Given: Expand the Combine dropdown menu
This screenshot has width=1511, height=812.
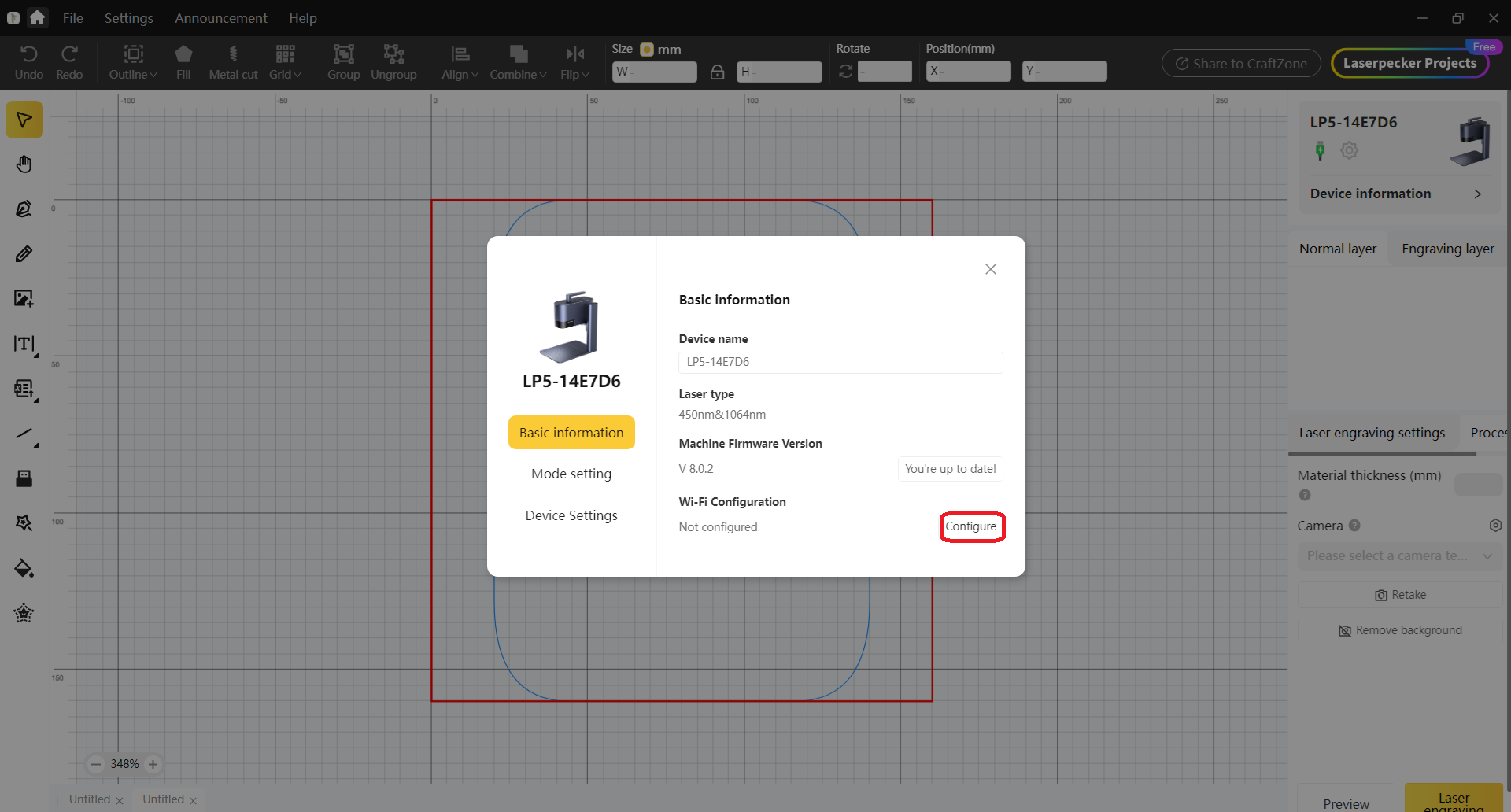Looking at the screenshot, I should [518, 62].
